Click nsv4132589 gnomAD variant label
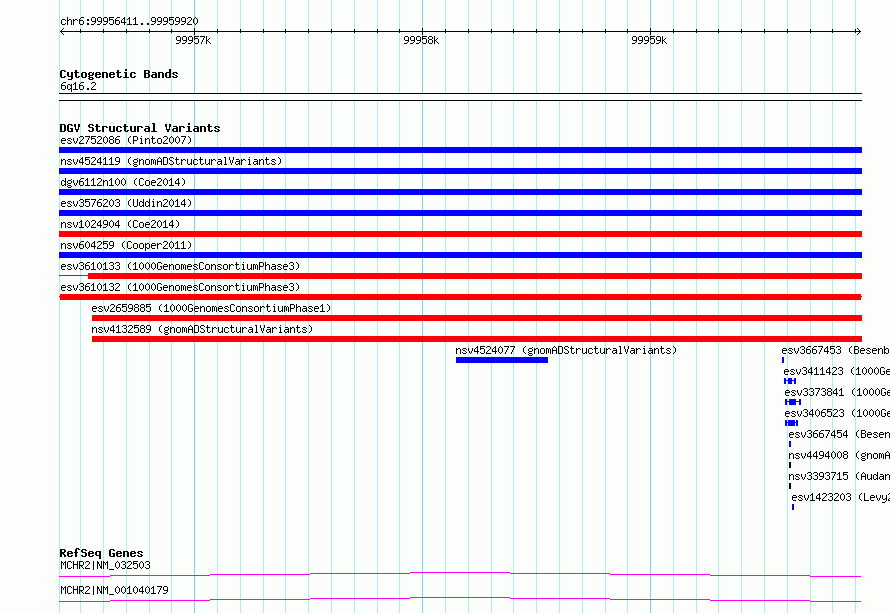Screen dimensions: 890x613 coord(202,329)
